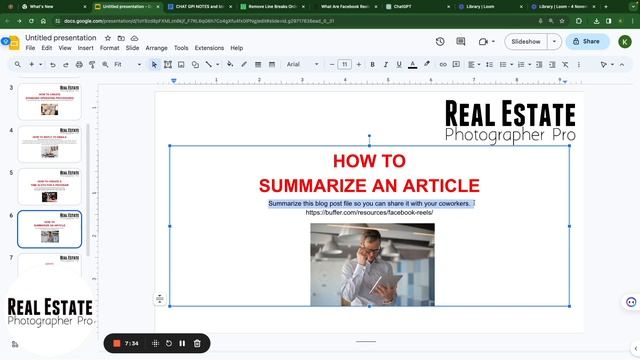Toggle the numbered list

pyautogui.click(x=521, y=64)
